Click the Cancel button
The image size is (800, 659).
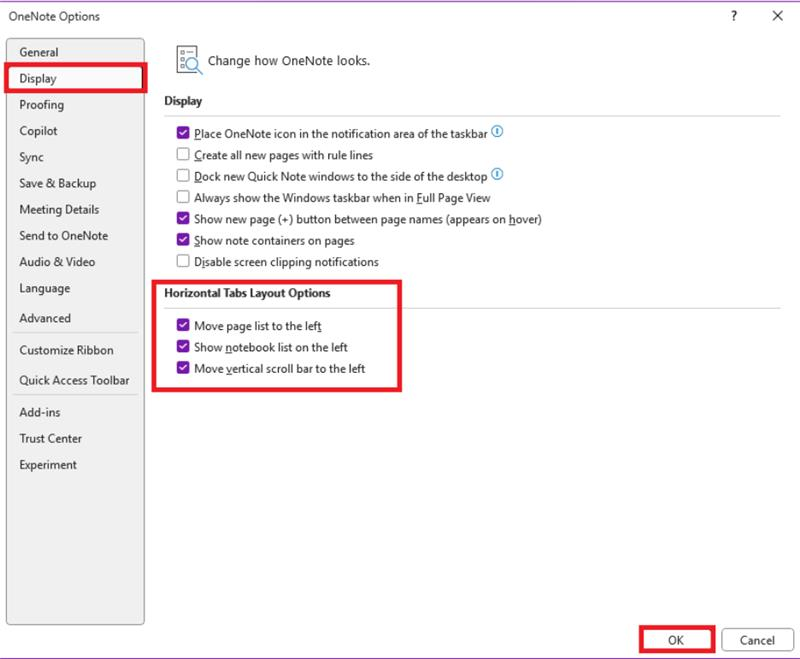coord(757,640)
